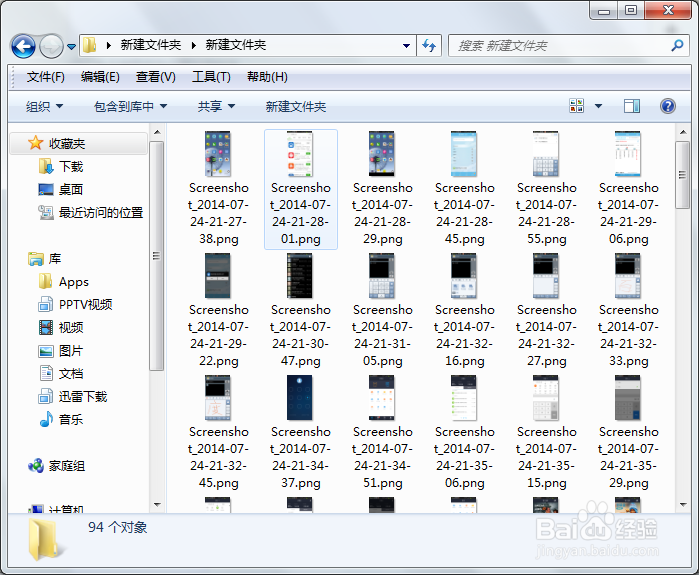Expand the address bar history dropdown
The image size is (699, 575).
tap(406, 45)
